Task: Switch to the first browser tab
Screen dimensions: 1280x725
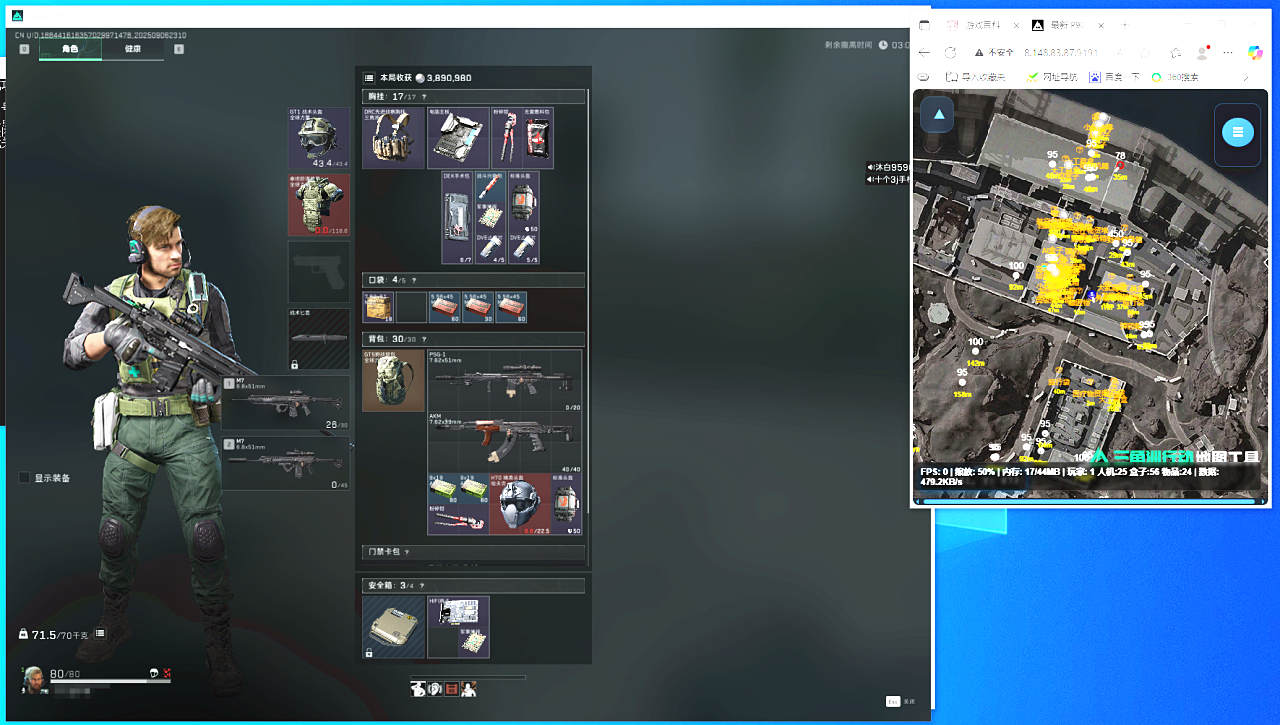Action: [x=982, y=25]
